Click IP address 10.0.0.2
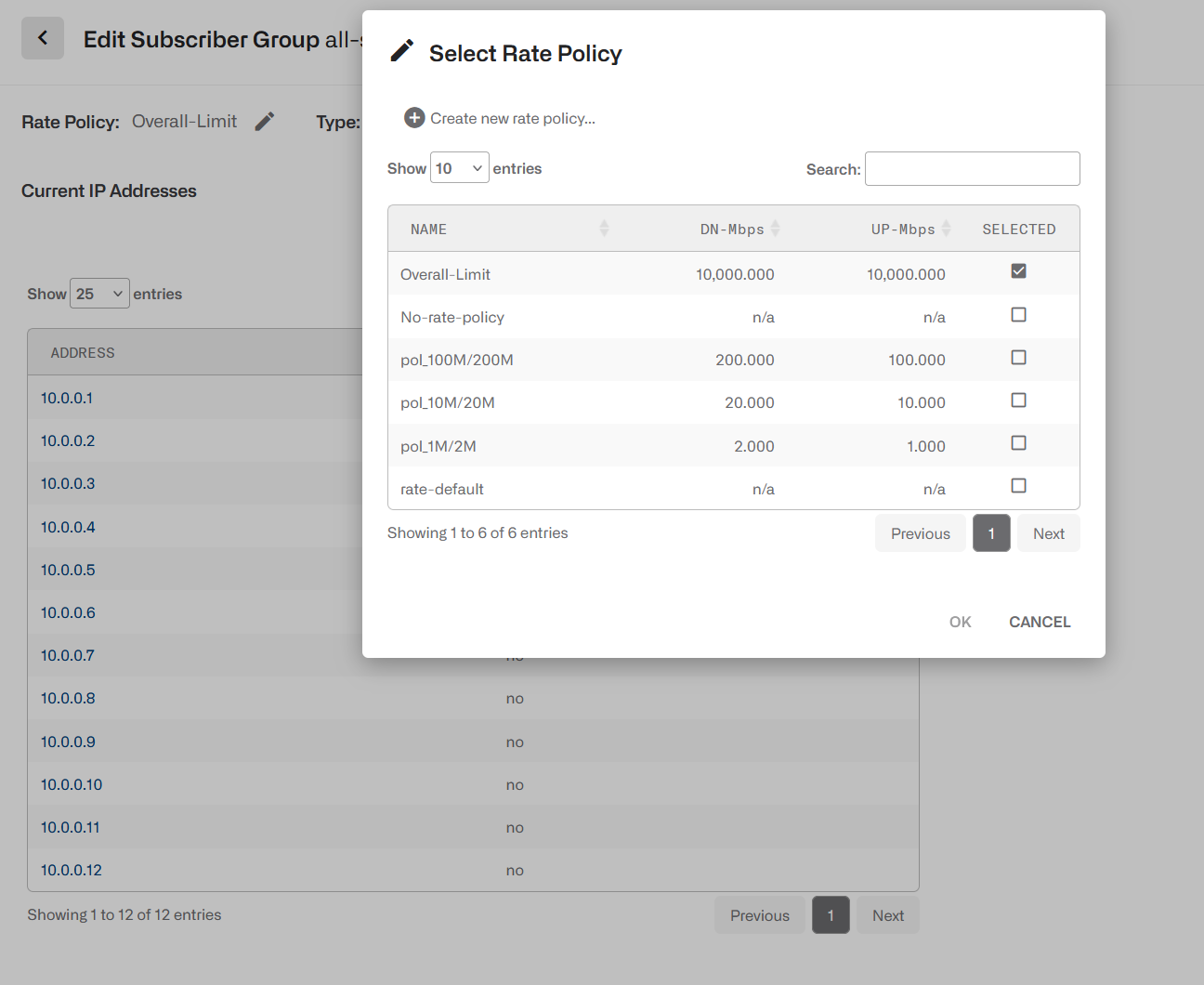Screen dimensions: 1204x985 68,440
